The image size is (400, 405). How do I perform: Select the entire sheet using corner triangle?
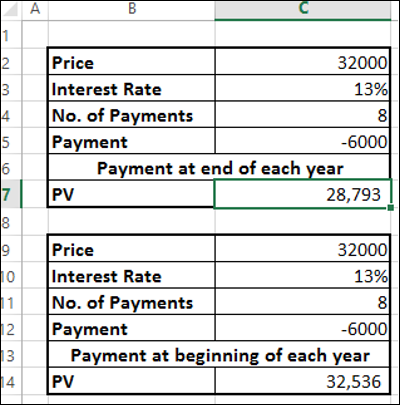11,9
